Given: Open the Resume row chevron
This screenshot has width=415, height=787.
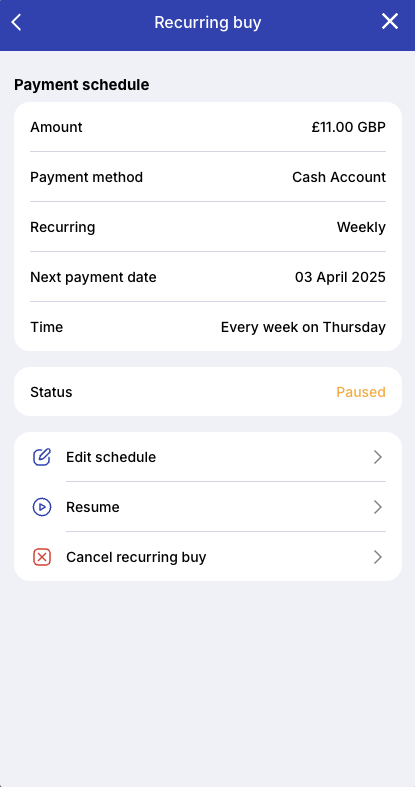Looking at the screenshot, I should 378,507.
